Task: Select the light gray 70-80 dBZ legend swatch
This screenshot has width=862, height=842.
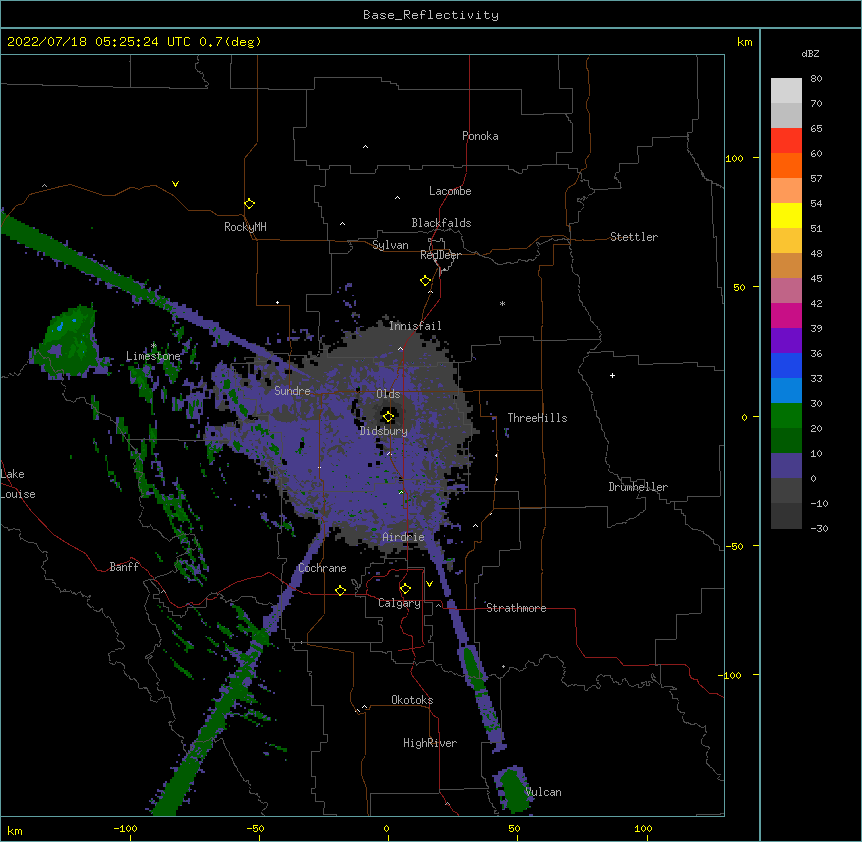Action: coord(786,91)
